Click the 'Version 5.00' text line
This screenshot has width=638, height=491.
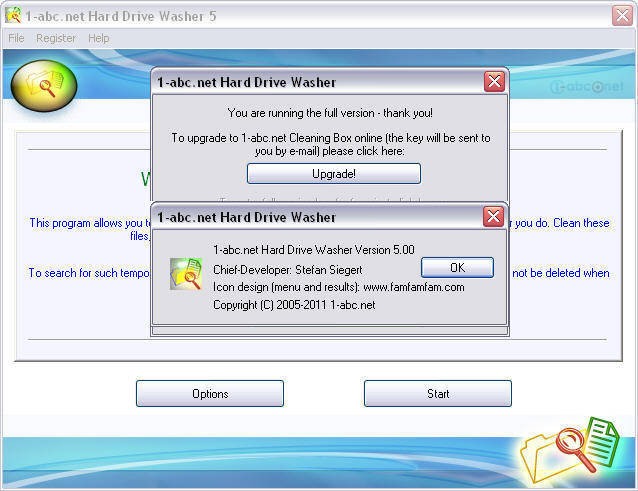(x=314, y=249)
